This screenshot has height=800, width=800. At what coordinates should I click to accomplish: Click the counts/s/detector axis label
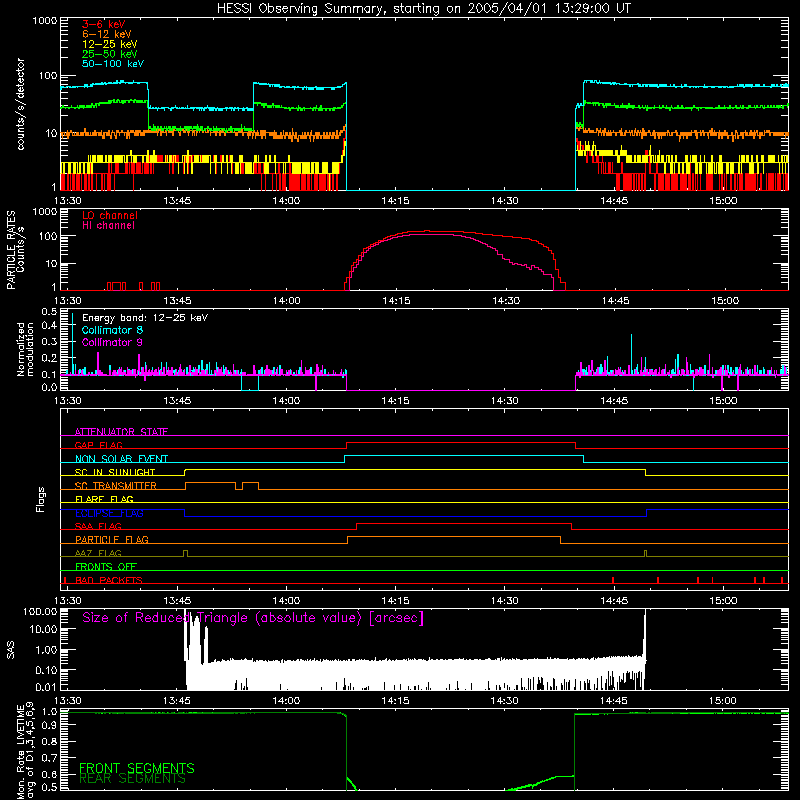(20, 104)
